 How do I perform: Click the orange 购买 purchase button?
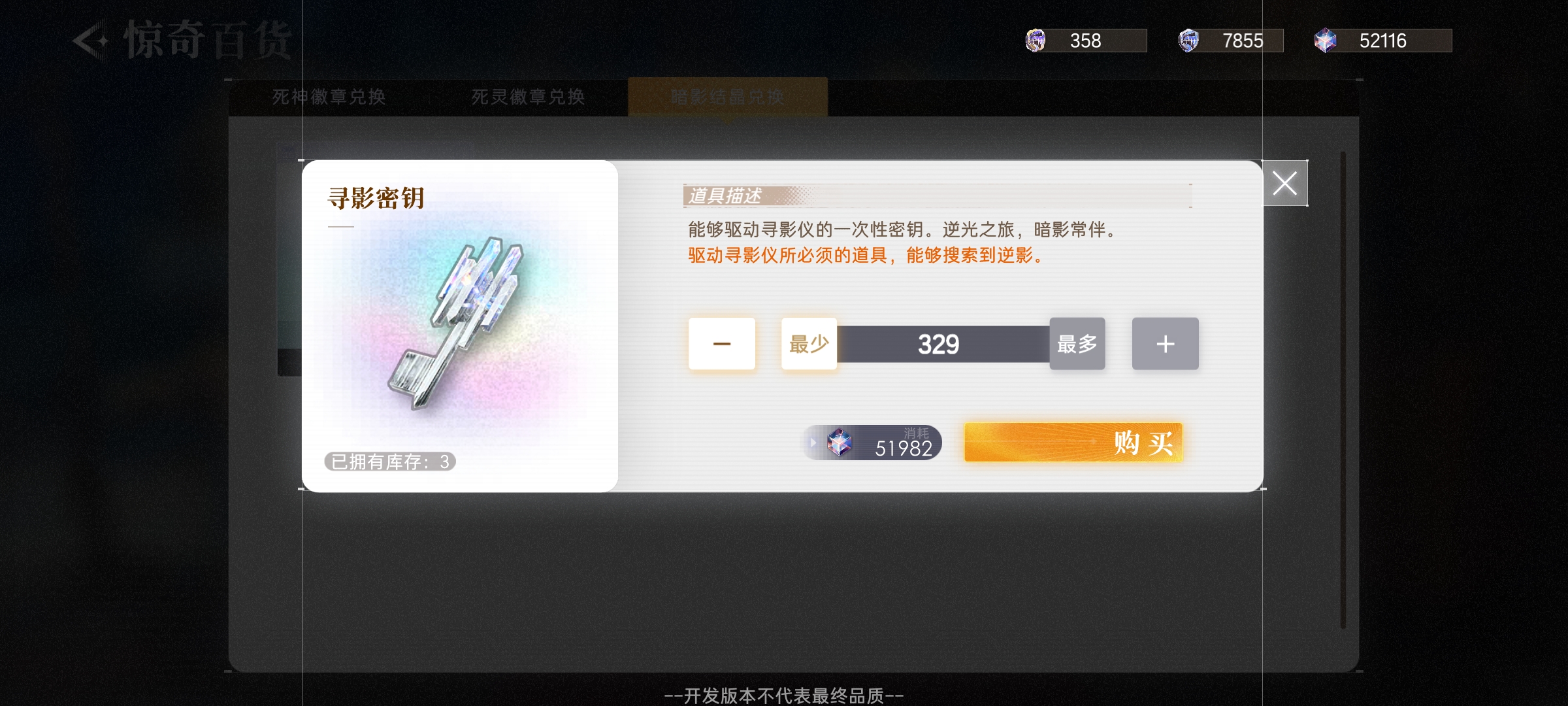1073,443
